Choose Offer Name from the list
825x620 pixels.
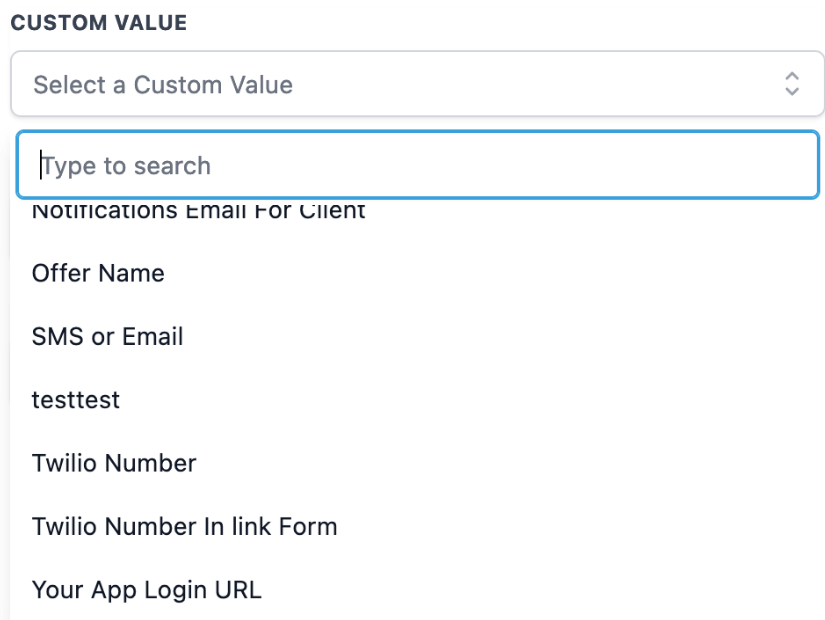tap(98, 273)
